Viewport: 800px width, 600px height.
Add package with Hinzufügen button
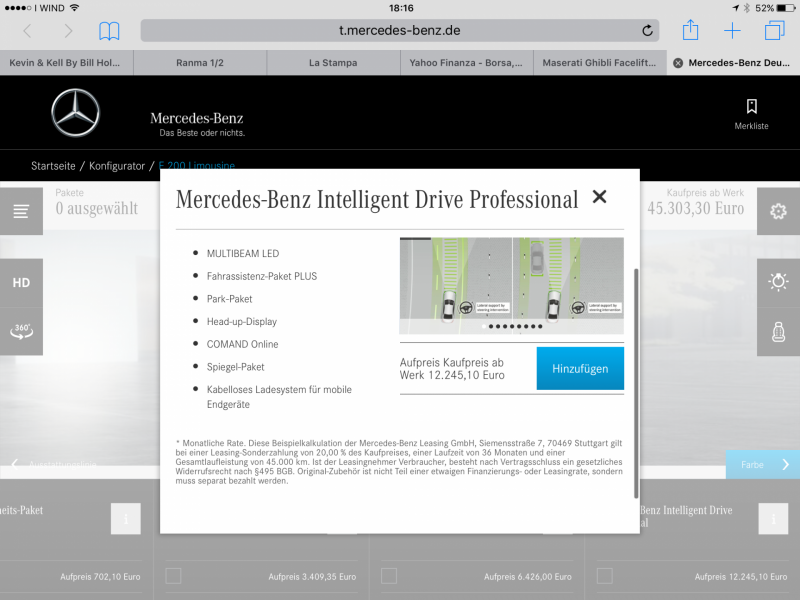[580, 368]
